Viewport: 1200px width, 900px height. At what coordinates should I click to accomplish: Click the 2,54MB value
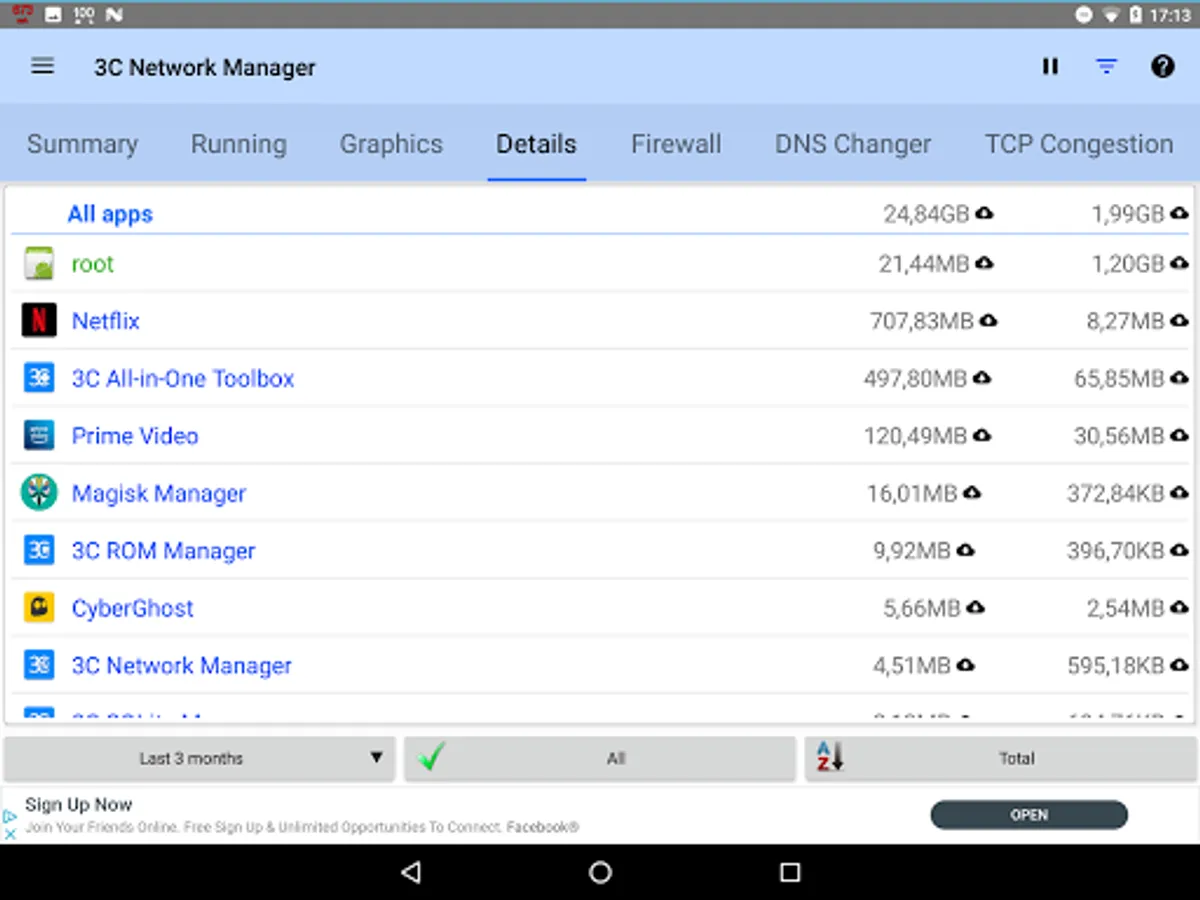1126,608
